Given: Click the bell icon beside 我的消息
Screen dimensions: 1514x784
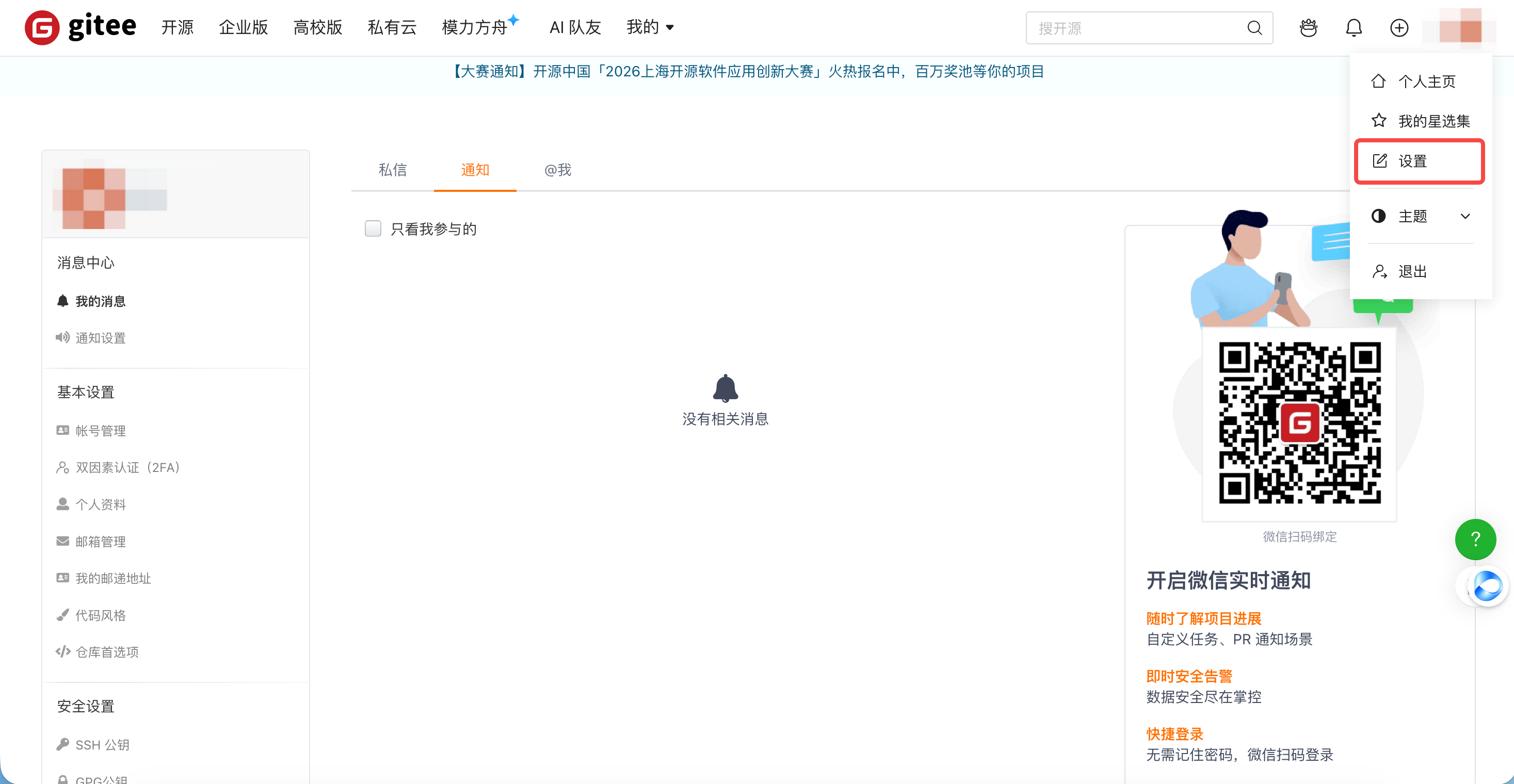Looking at the screenshot, I should 62,301.
